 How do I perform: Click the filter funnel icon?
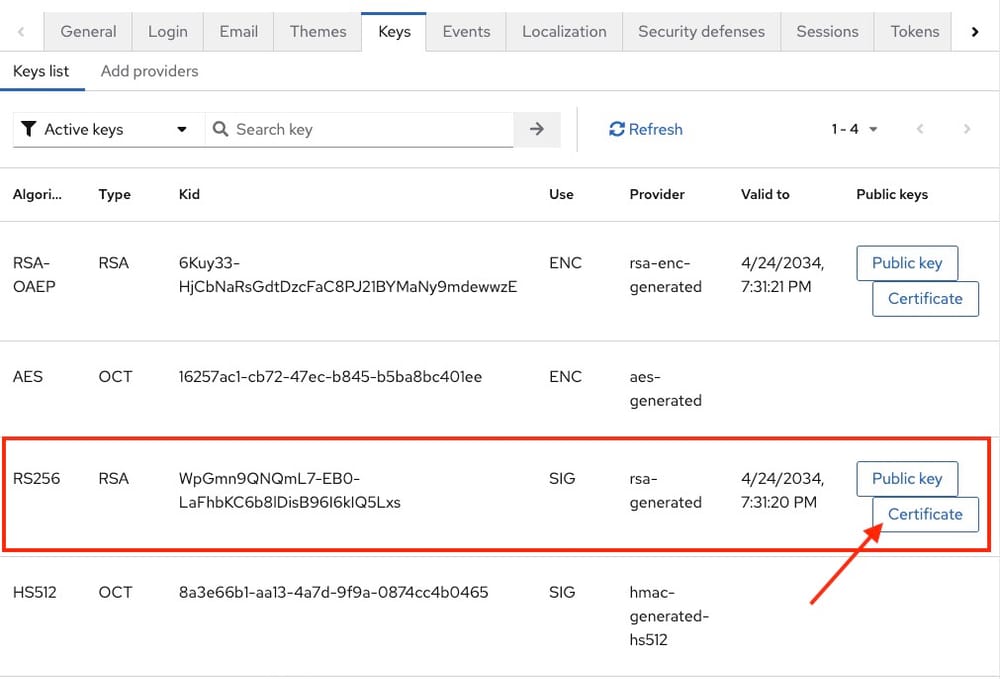29,129
